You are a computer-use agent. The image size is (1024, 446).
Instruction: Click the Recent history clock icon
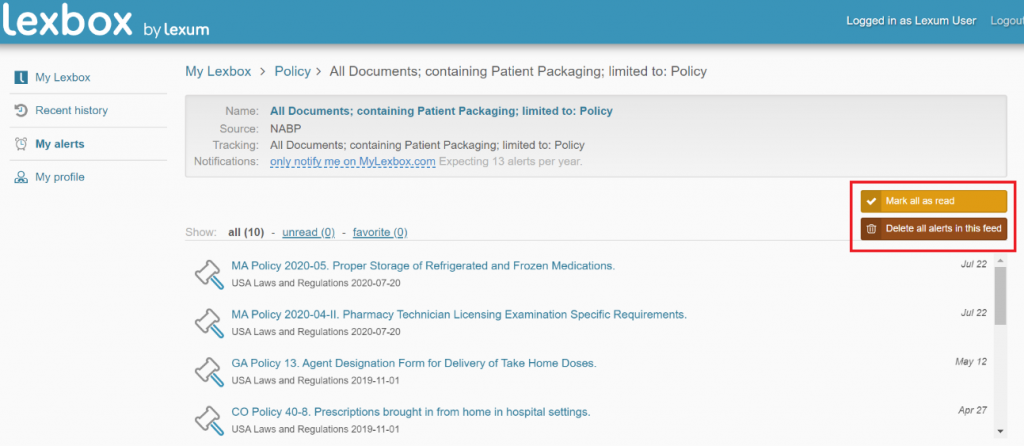click(x=21, y=110)
